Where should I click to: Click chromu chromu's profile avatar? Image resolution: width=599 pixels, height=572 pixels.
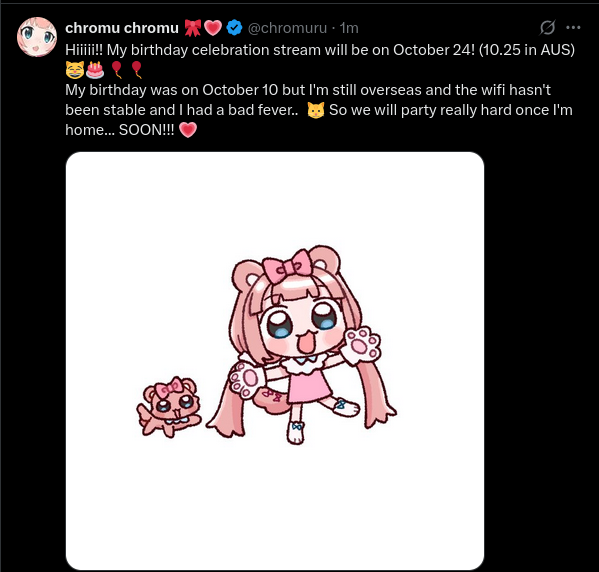37,37
